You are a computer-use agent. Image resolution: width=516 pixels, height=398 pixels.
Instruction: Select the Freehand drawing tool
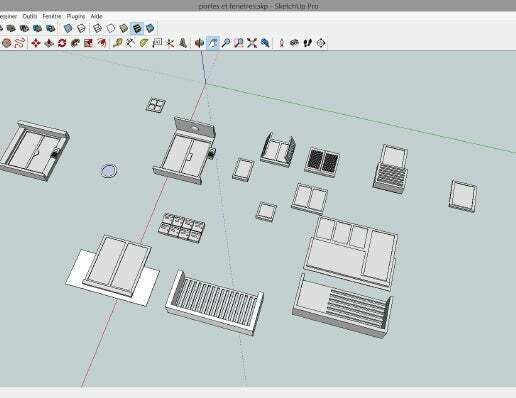[x=20, y=43]
